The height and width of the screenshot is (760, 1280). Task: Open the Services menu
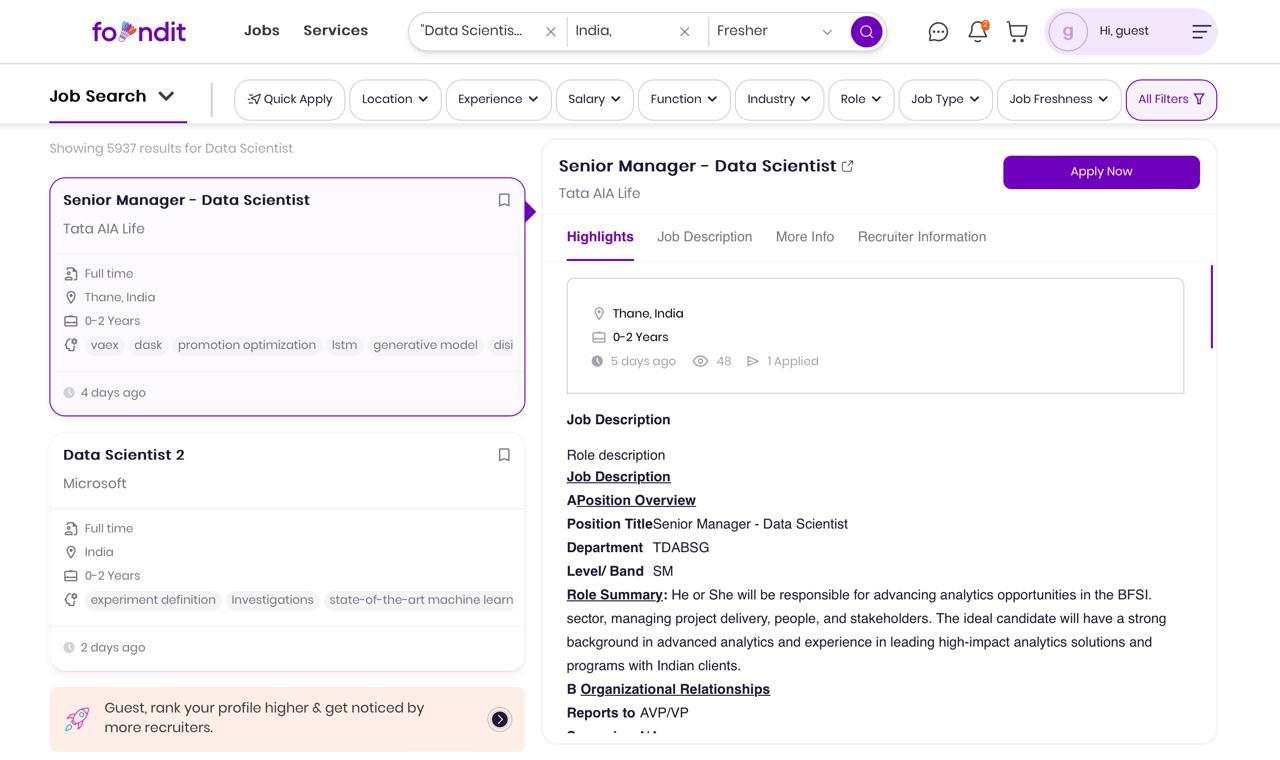pyautogui.click(x=336, y=31)
